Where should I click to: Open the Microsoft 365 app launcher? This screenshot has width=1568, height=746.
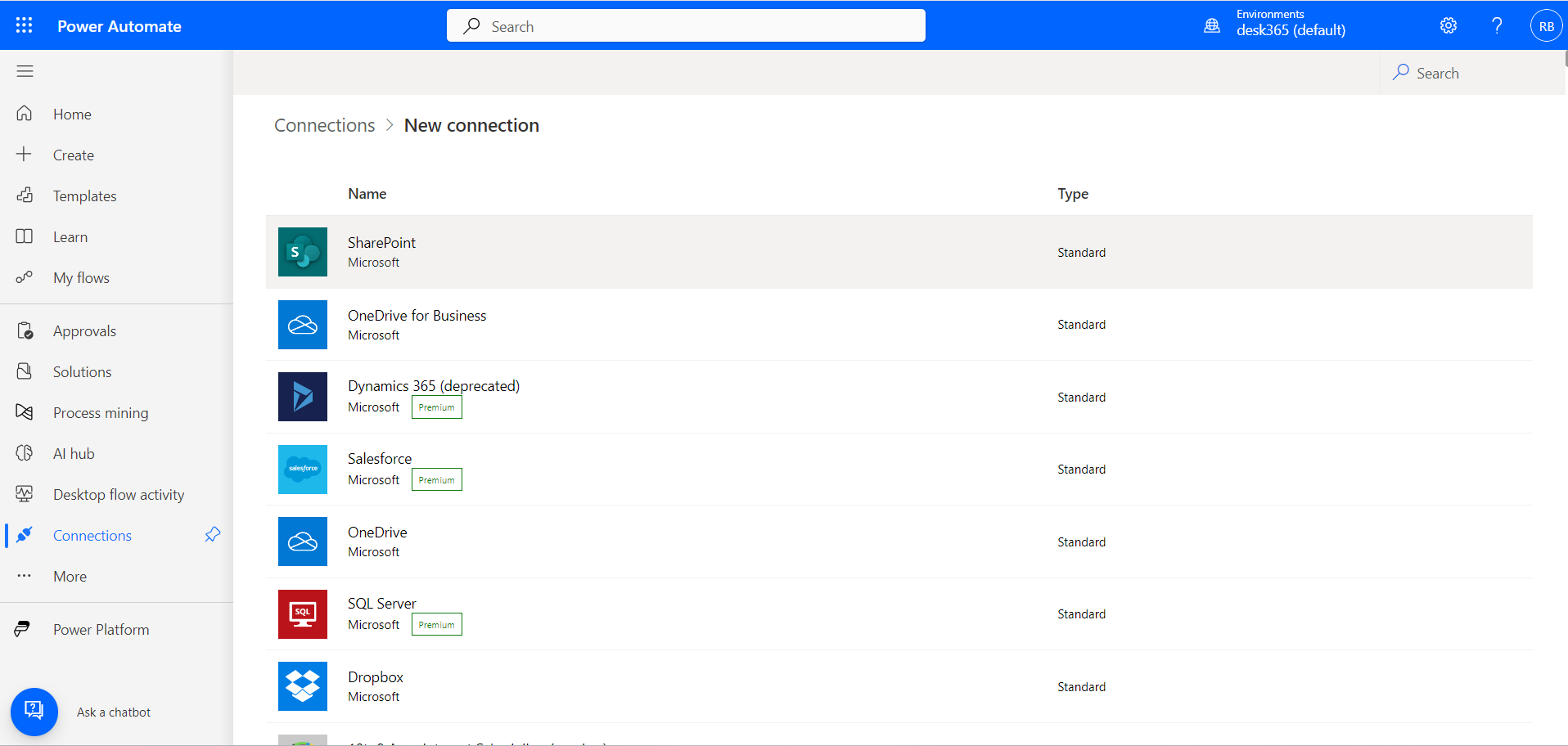tap(24, 25)
